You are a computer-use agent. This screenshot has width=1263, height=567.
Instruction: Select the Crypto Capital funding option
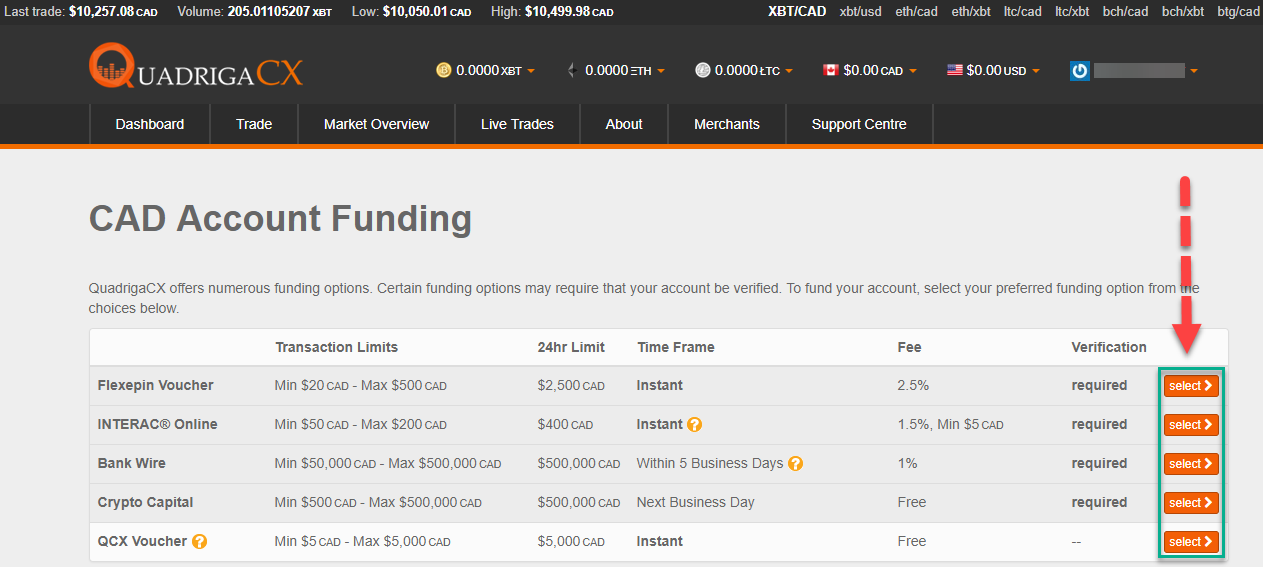[x=1191, y=503]
